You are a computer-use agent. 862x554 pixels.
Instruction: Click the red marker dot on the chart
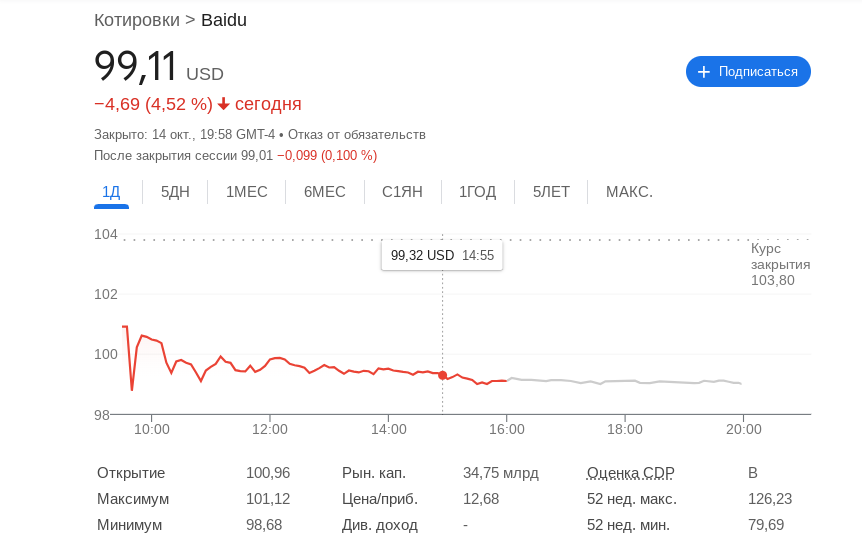[443, 375]
